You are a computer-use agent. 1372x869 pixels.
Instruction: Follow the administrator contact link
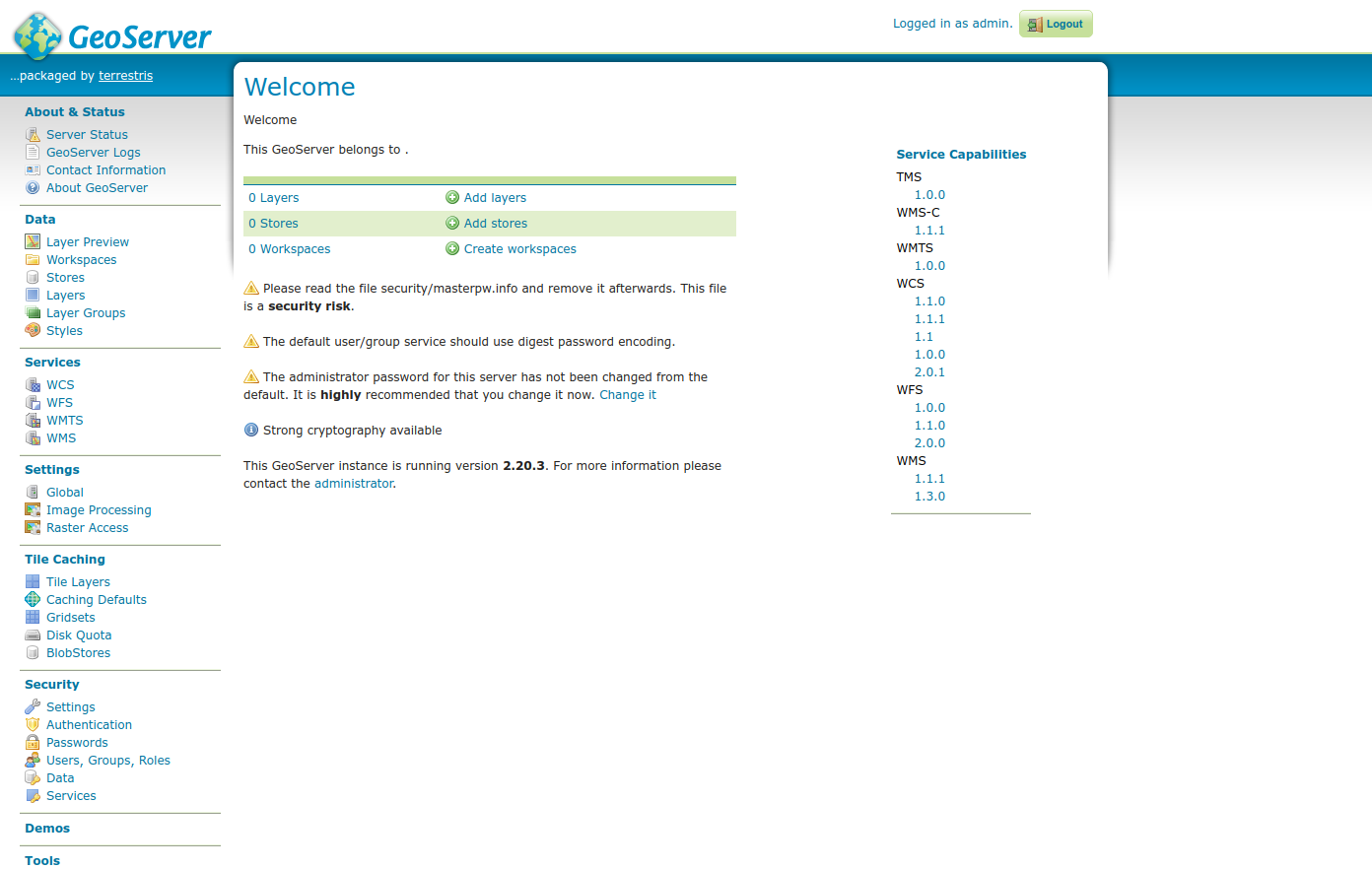(354, 484)
